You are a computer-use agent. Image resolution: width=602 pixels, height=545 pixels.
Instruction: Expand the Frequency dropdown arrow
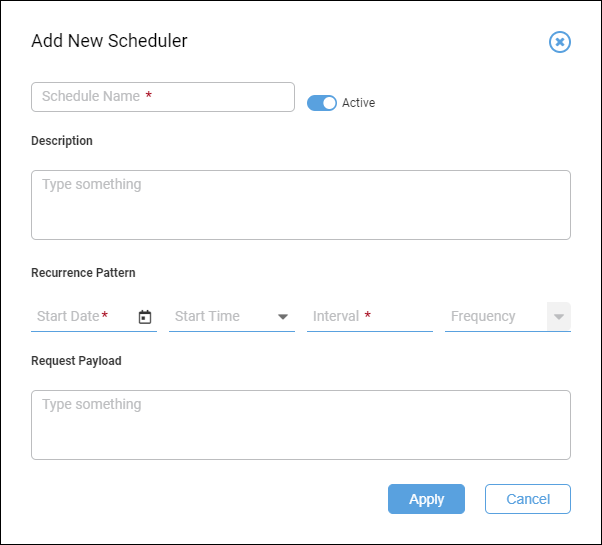559,317
